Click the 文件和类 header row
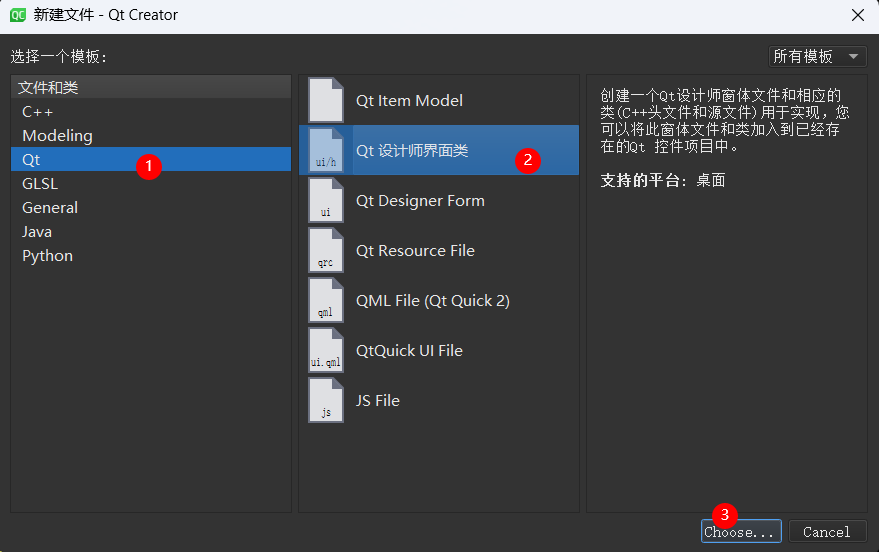879x552 pixels. pyautogui.click(x=150, y=88)
